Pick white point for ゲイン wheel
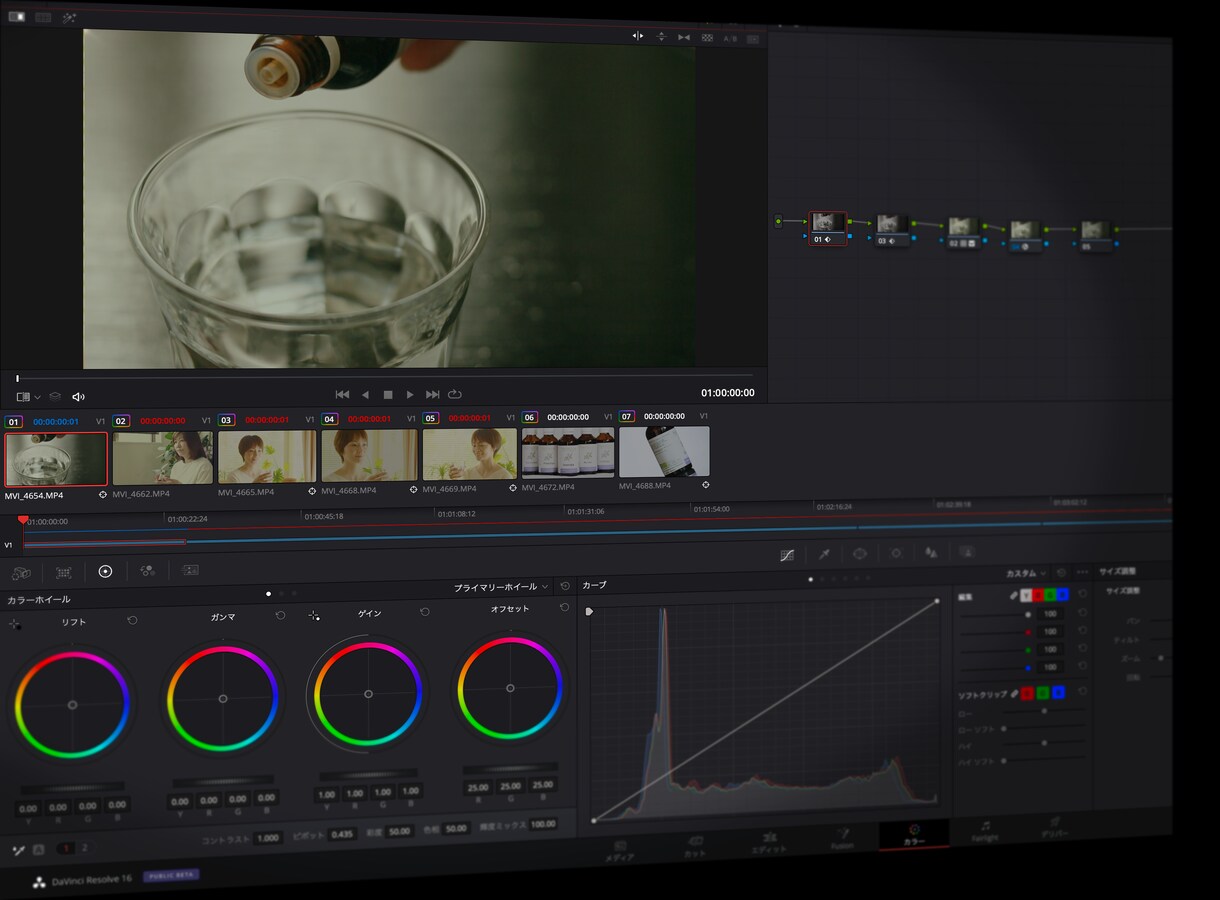Viewport: 1220px width, 900px height. click(x=314, y=616)
